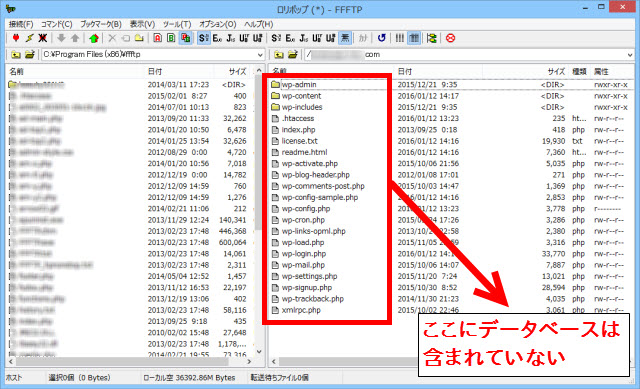The image size is (640, 389).
Task: Open the ヘルプ(H) menu
Action: point(258,24)
